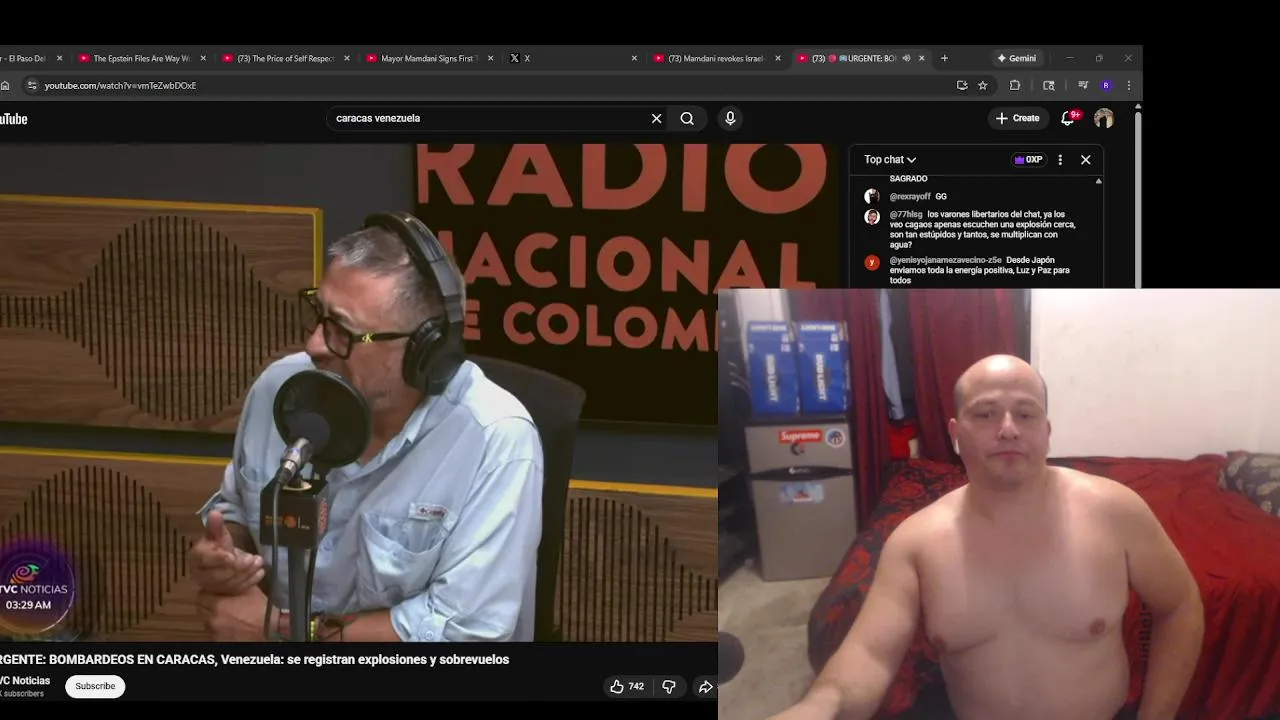Open a new browser tab
This screenshot has width=1280, height=720.
tap(944, 58)
